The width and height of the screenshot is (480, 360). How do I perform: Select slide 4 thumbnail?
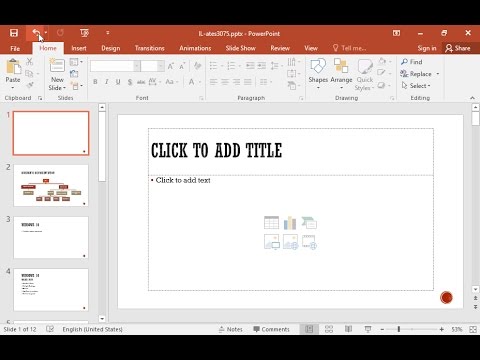[51, 290]
